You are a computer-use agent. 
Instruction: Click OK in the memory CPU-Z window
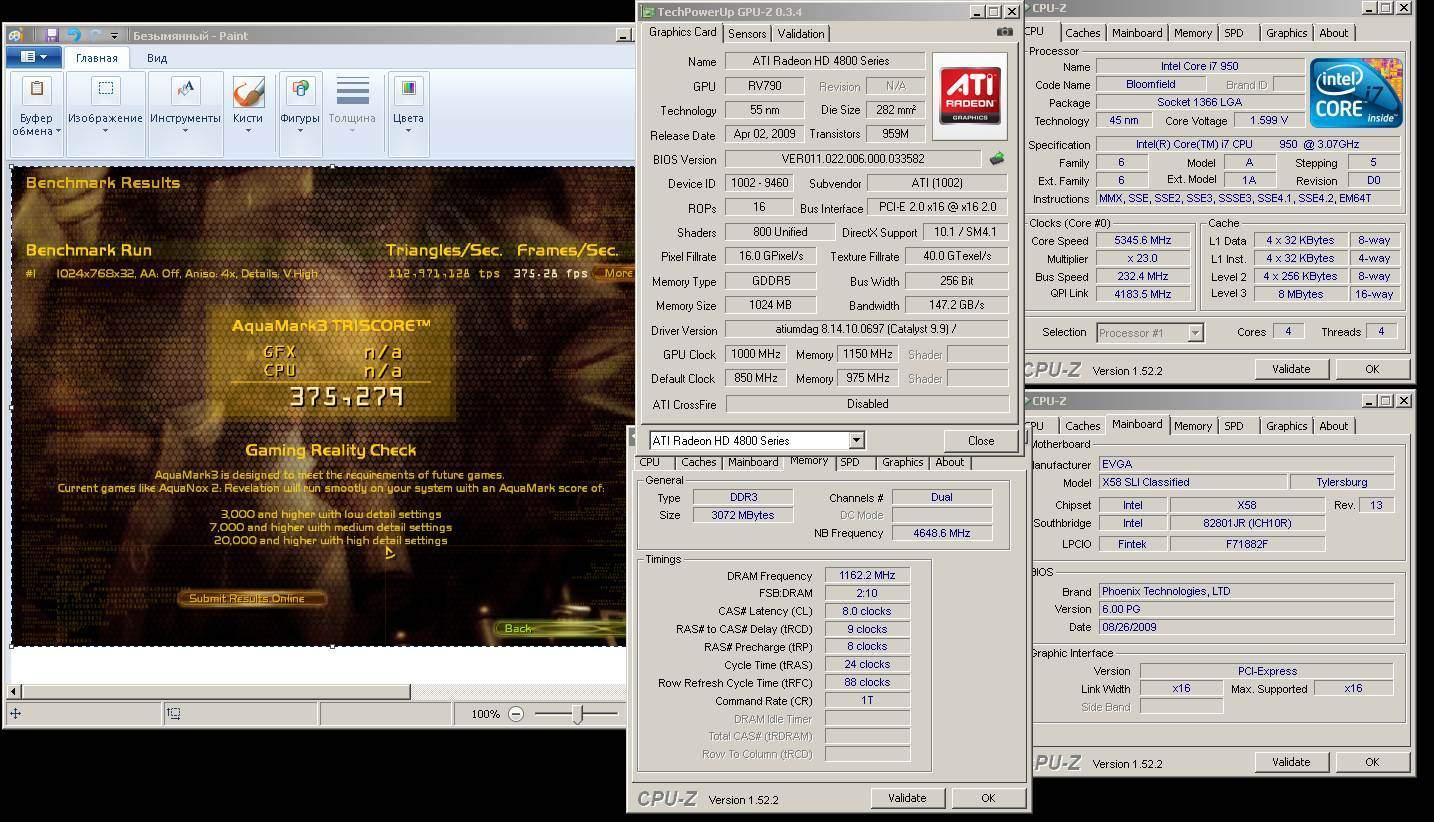coord(987,798)
